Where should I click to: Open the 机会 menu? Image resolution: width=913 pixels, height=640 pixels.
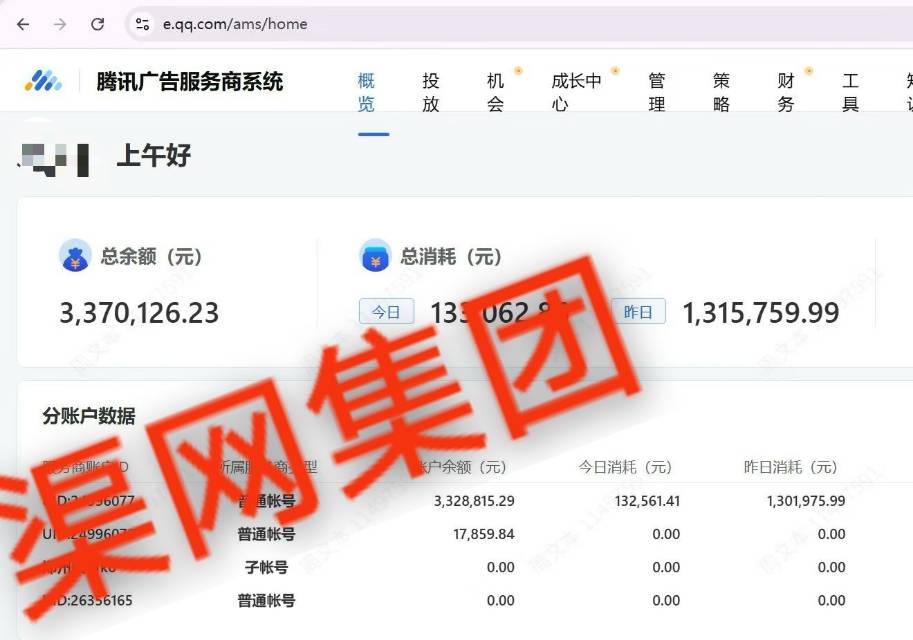495,92
